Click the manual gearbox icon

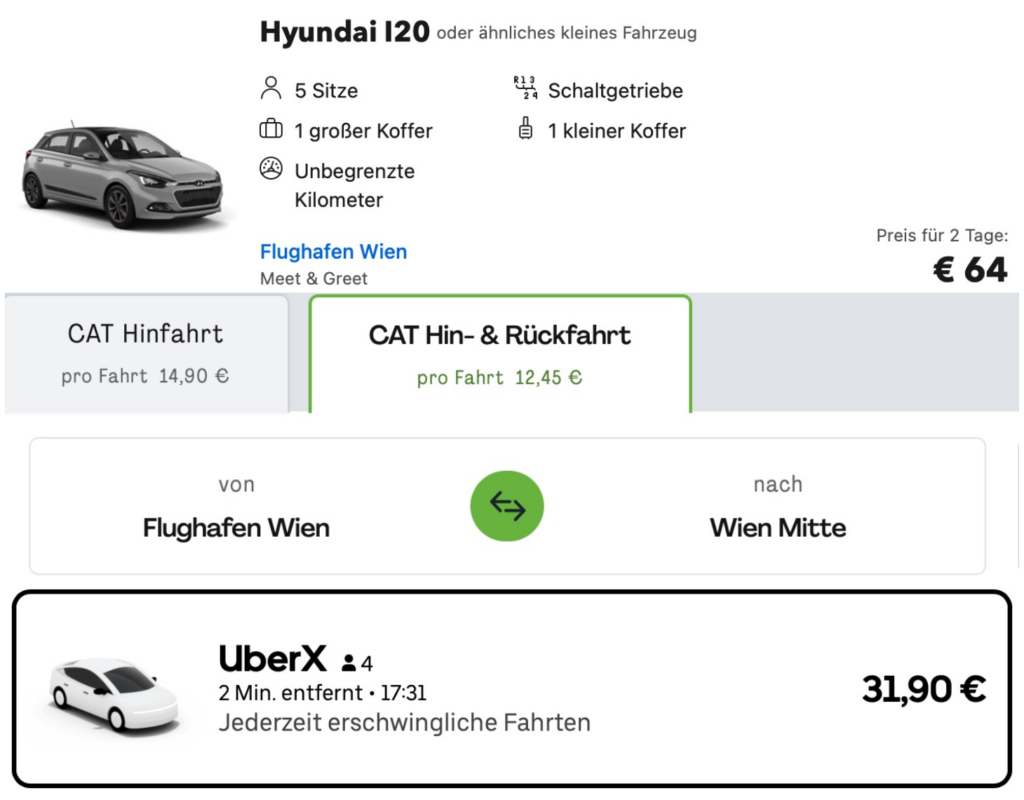525,89
